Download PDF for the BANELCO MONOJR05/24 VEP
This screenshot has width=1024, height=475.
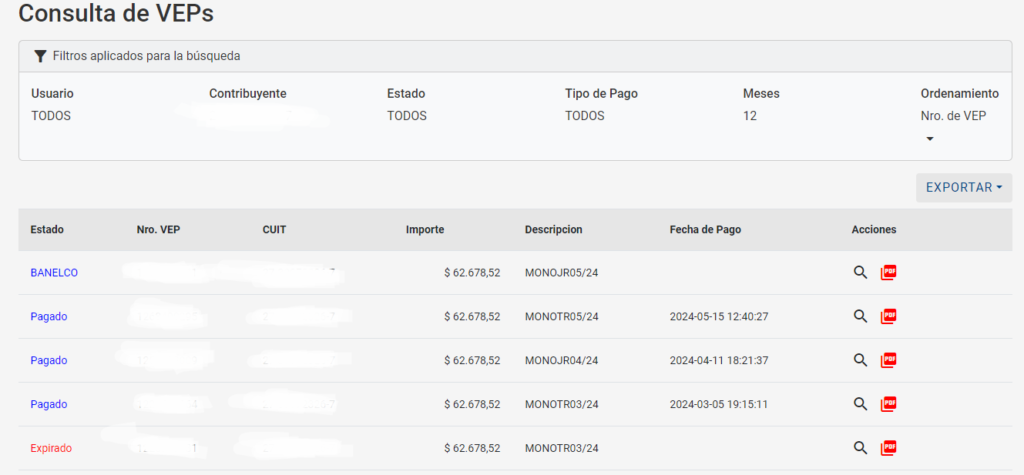pyautogui.click(x=888, y=273)
